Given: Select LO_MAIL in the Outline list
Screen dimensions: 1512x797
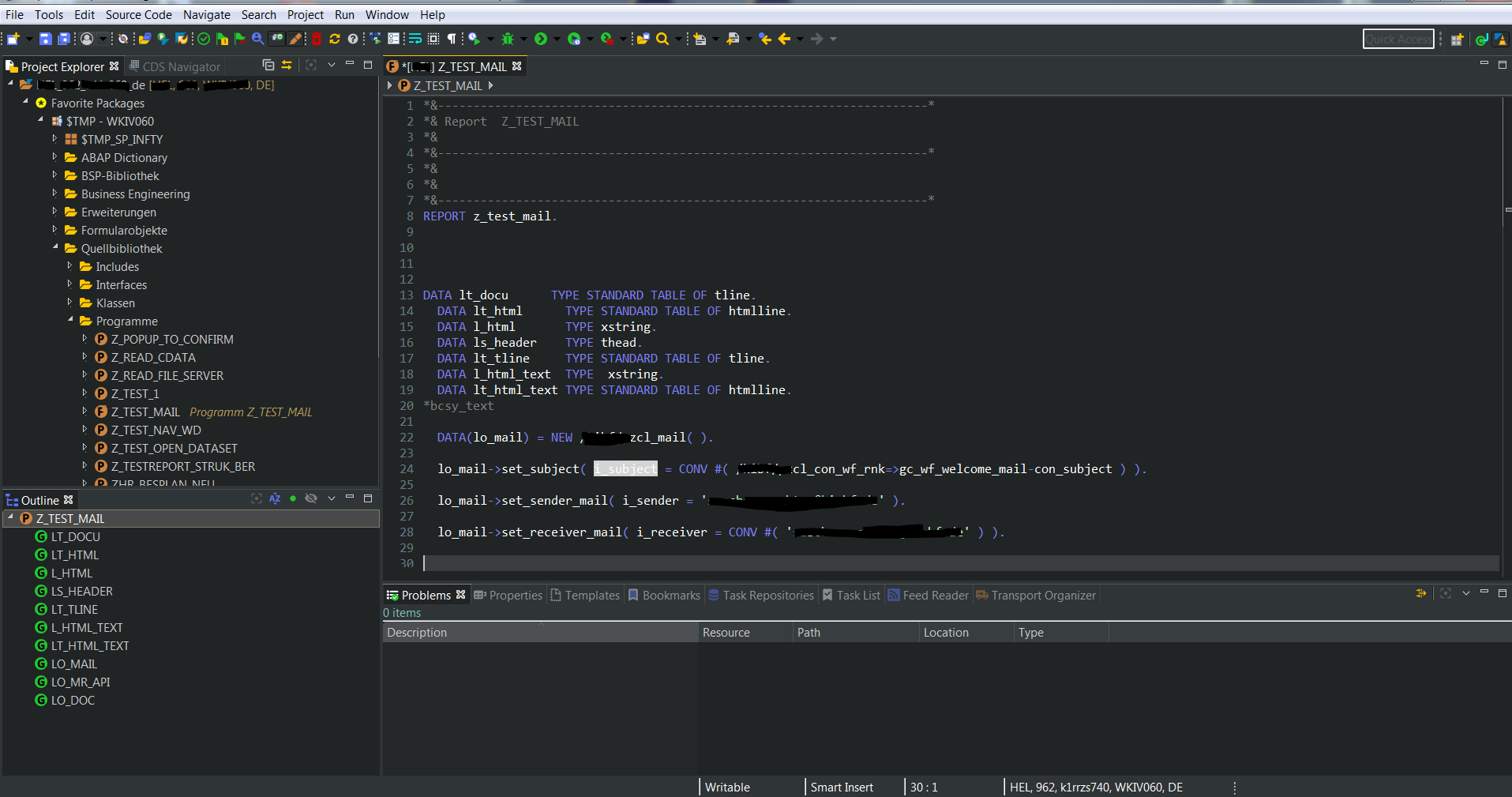Looking at the screenshot, I should (74, 664).
